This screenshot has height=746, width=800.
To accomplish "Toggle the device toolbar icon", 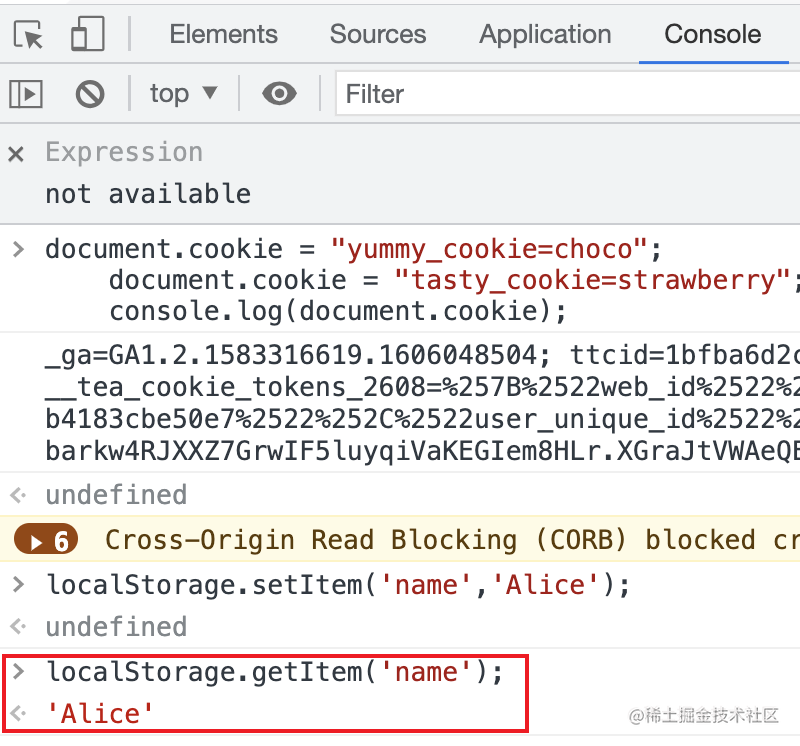I will click(x=88, y=34).
